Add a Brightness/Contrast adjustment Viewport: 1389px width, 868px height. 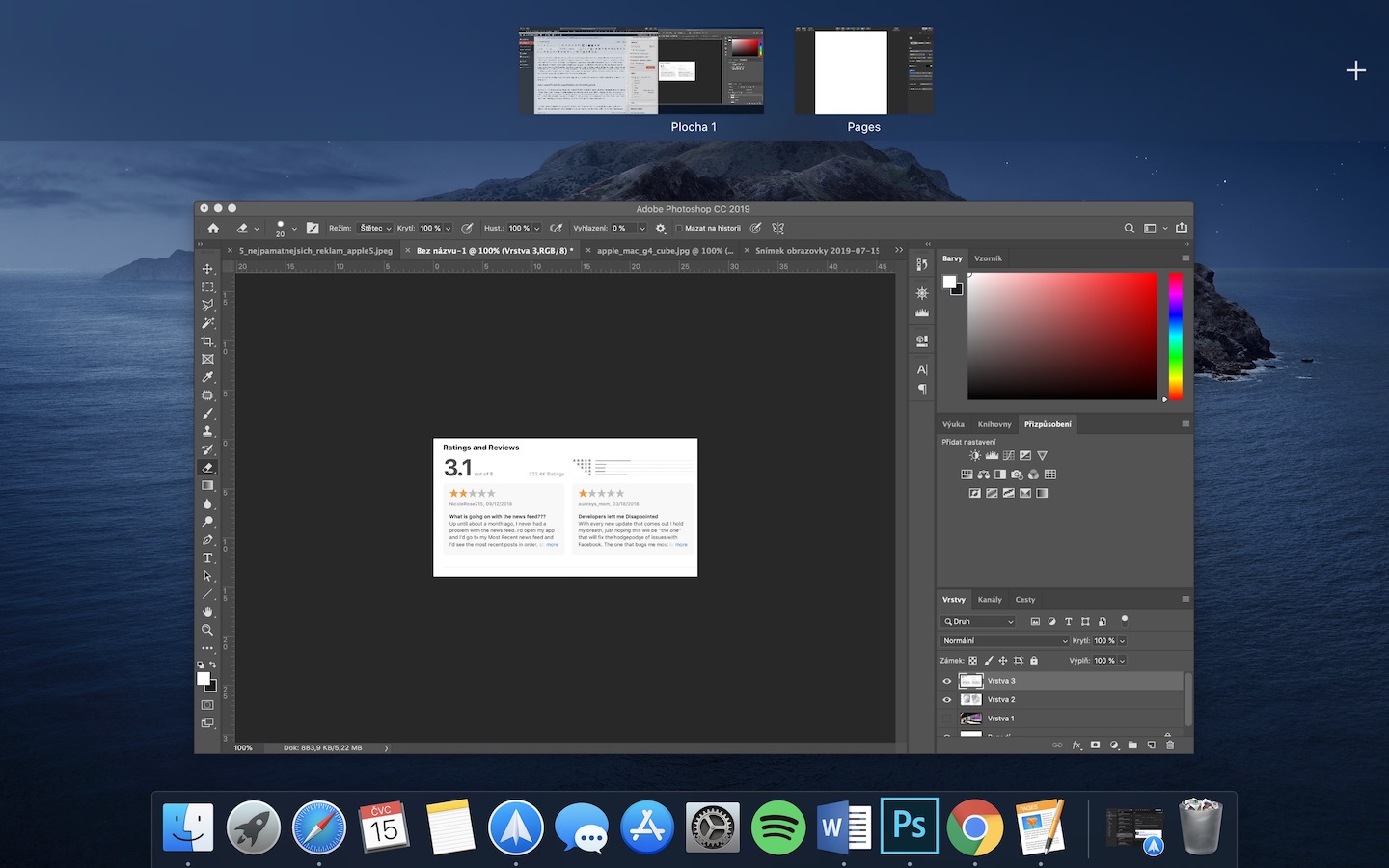[974, 456]
